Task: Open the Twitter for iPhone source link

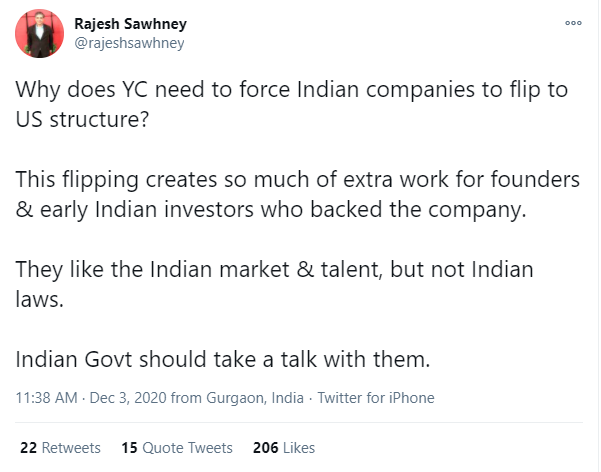Action: [376, 398]
